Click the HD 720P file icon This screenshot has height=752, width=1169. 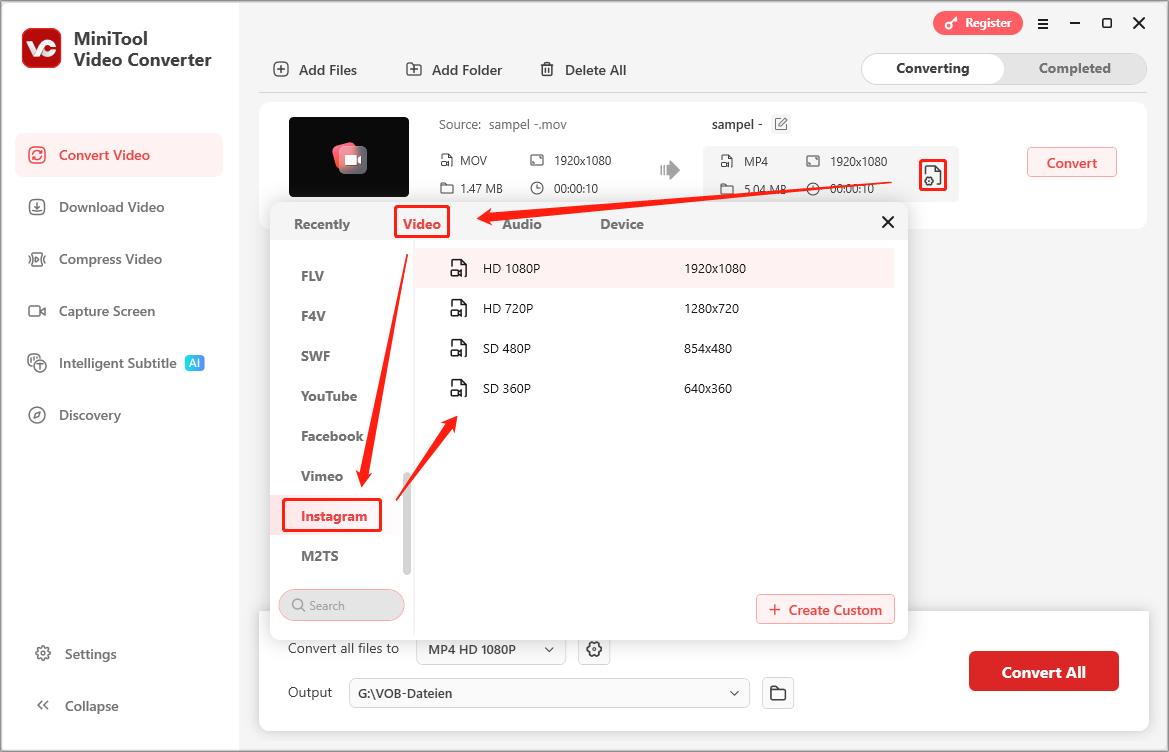tap(459, 308)
